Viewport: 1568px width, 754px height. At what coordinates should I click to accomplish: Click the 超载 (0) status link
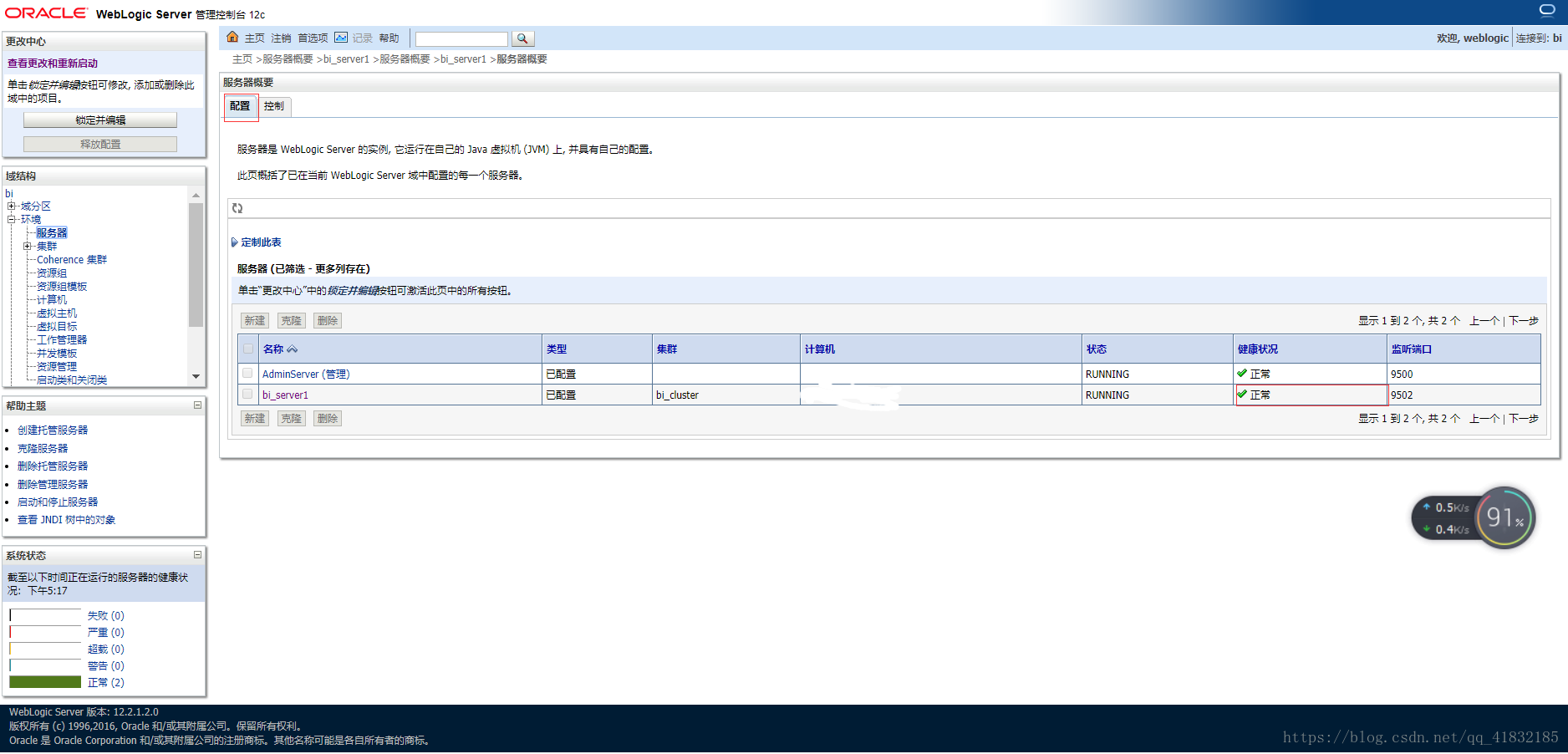click(x=106, y=650)
